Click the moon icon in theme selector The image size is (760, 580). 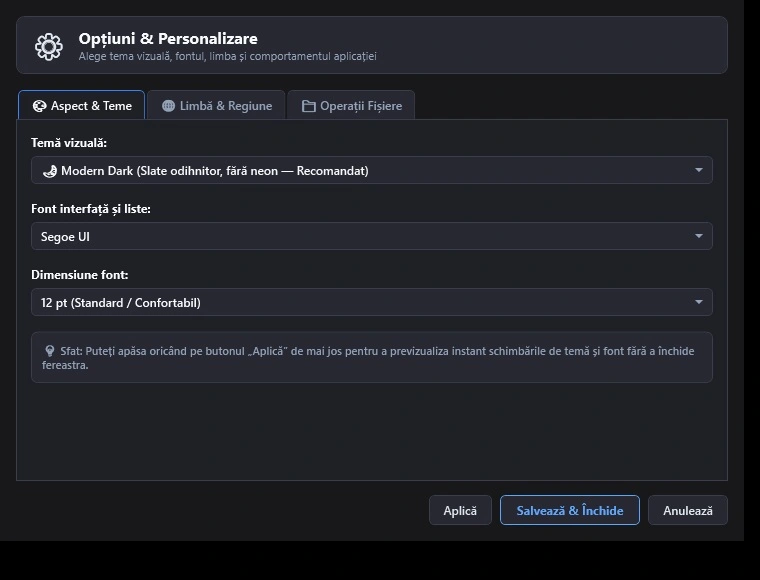click(x=50, y=171)
